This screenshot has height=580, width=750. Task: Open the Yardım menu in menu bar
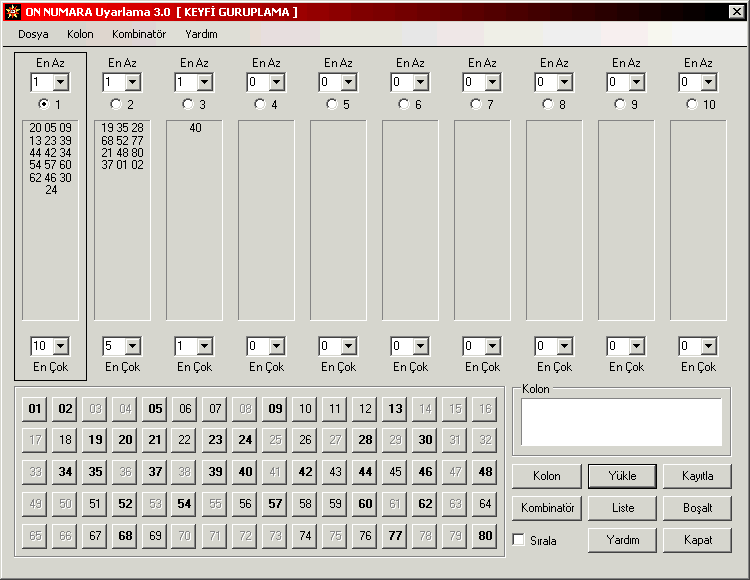point(201,34)
